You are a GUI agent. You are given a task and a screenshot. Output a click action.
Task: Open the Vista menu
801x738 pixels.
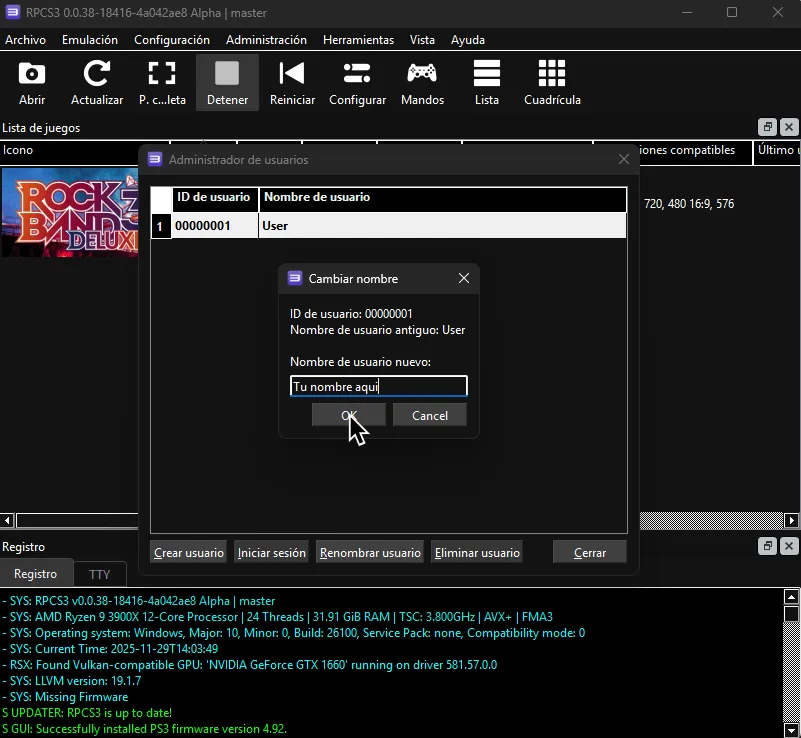(x=422, y=40)
